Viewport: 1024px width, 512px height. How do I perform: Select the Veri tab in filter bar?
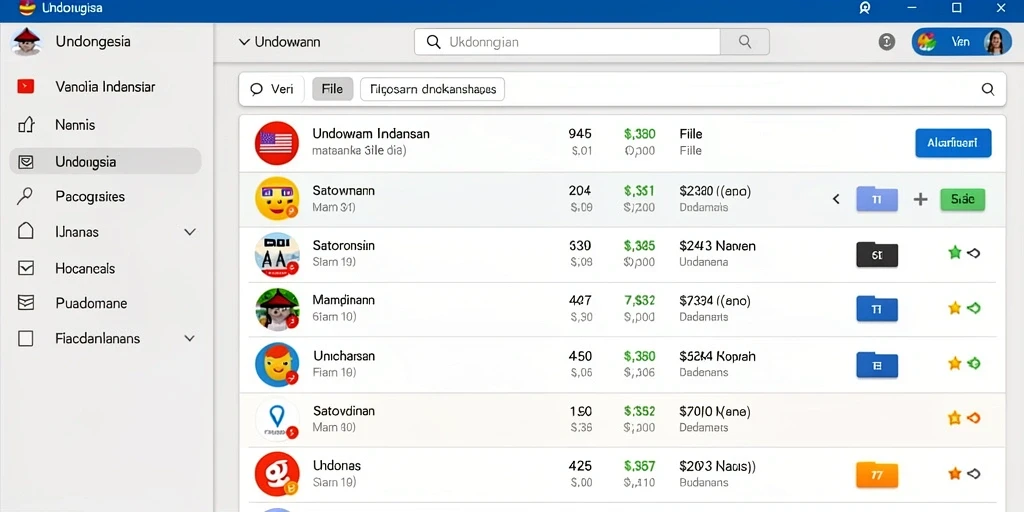tap(273, 89)
